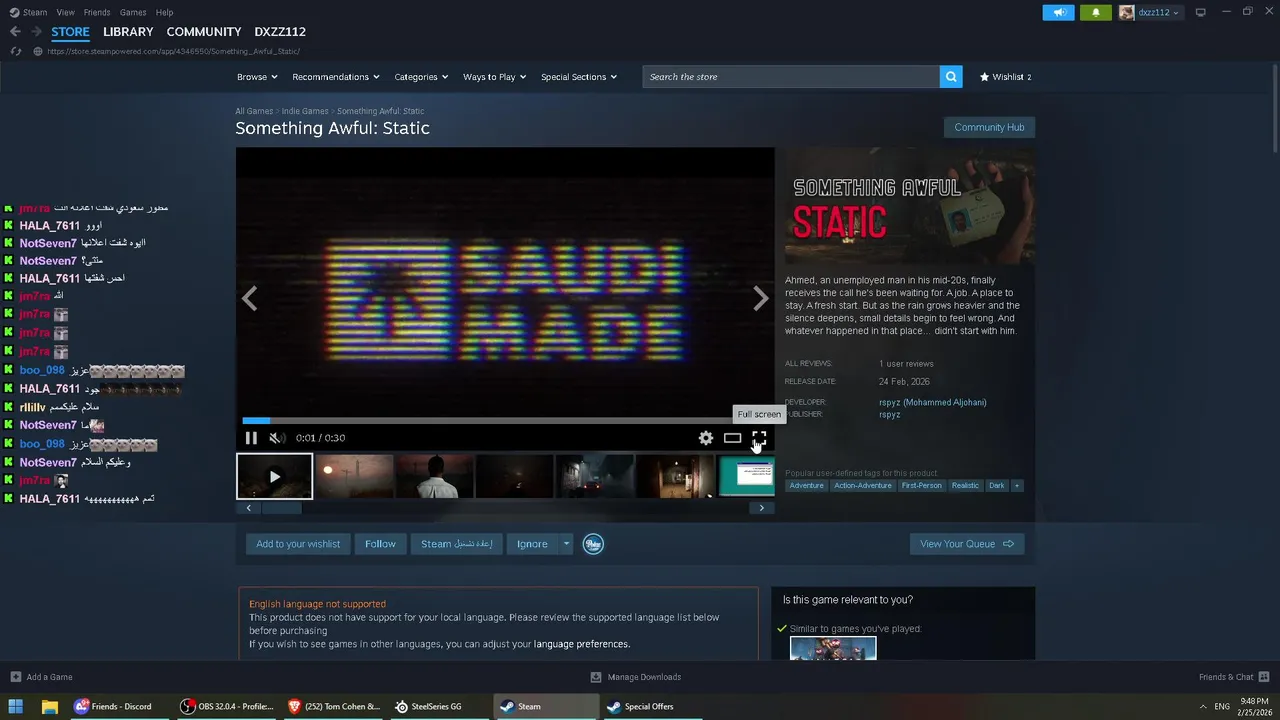1280x720 pixels.
Task: Expand the Ways to Play dropdown
Action: [x=494, y=77]
